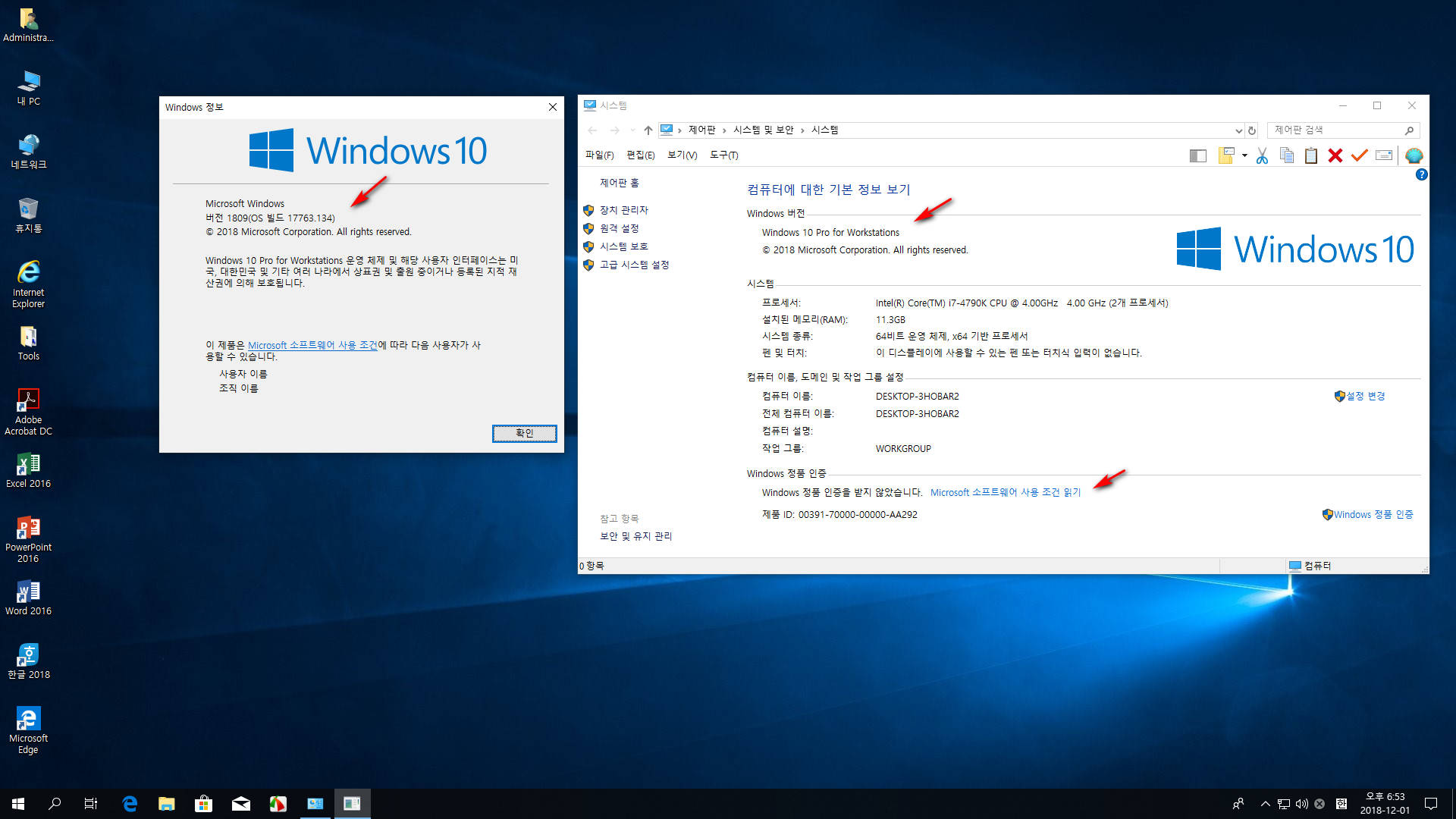The width and height of the screenshot is (1456, 819).
Task: Open 원격 설정 link
Action: pyautogui.click(x=619, y=228)
